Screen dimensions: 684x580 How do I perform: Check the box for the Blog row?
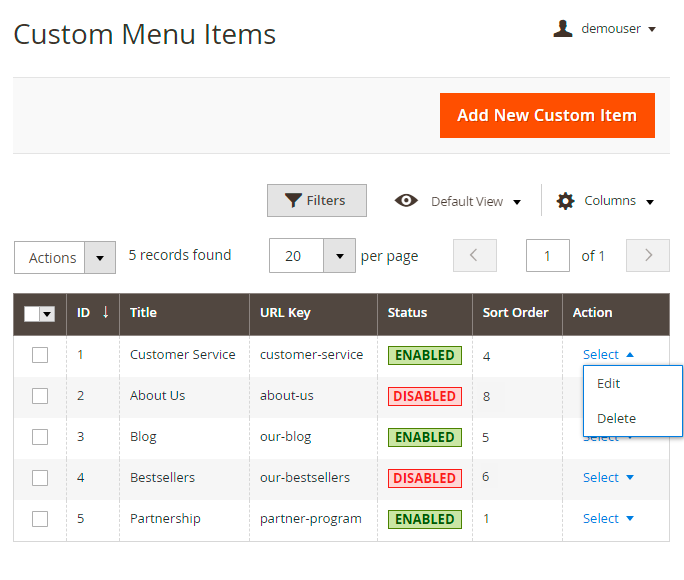click(40, 437)
